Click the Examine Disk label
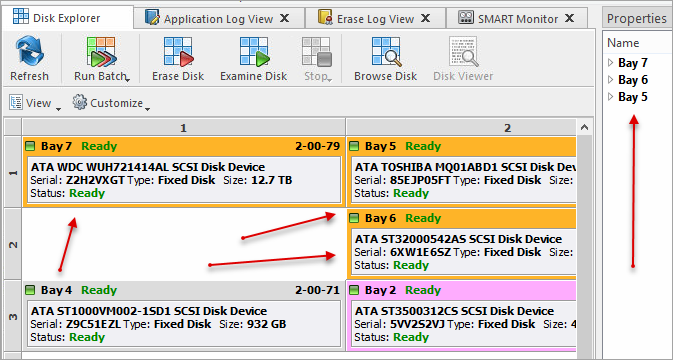This screenshot has width=673, height=360. pos(254,76)
